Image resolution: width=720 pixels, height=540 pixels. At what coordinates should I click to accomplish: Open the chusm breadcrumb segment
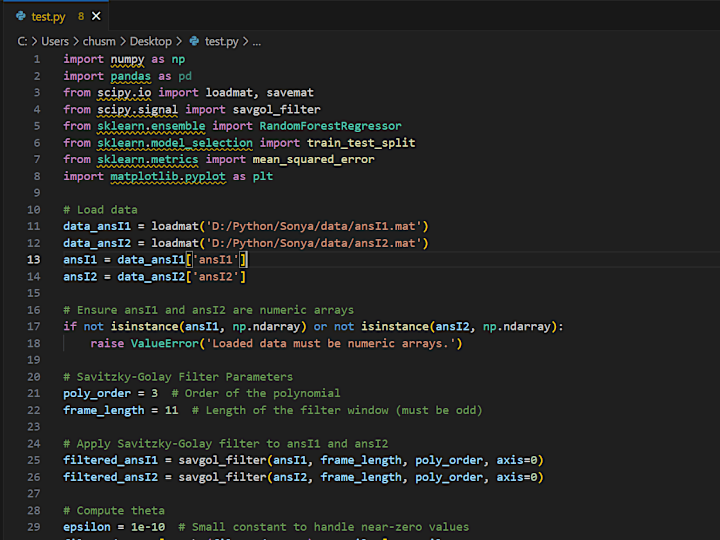click(x=99, y=41)
